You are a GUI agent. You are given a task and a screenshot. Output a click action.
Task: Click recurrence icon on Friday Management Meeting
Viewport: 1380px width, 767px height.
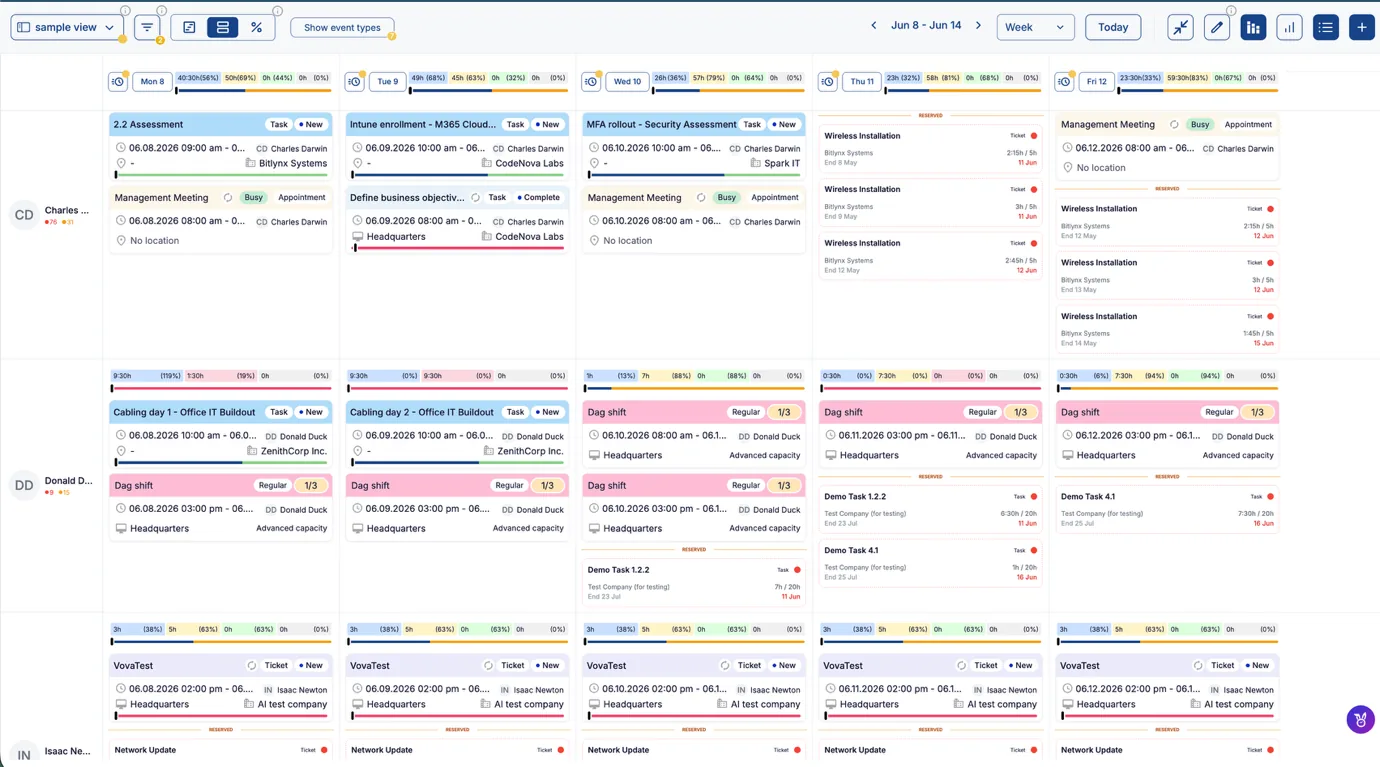(x=1174, y=125)
